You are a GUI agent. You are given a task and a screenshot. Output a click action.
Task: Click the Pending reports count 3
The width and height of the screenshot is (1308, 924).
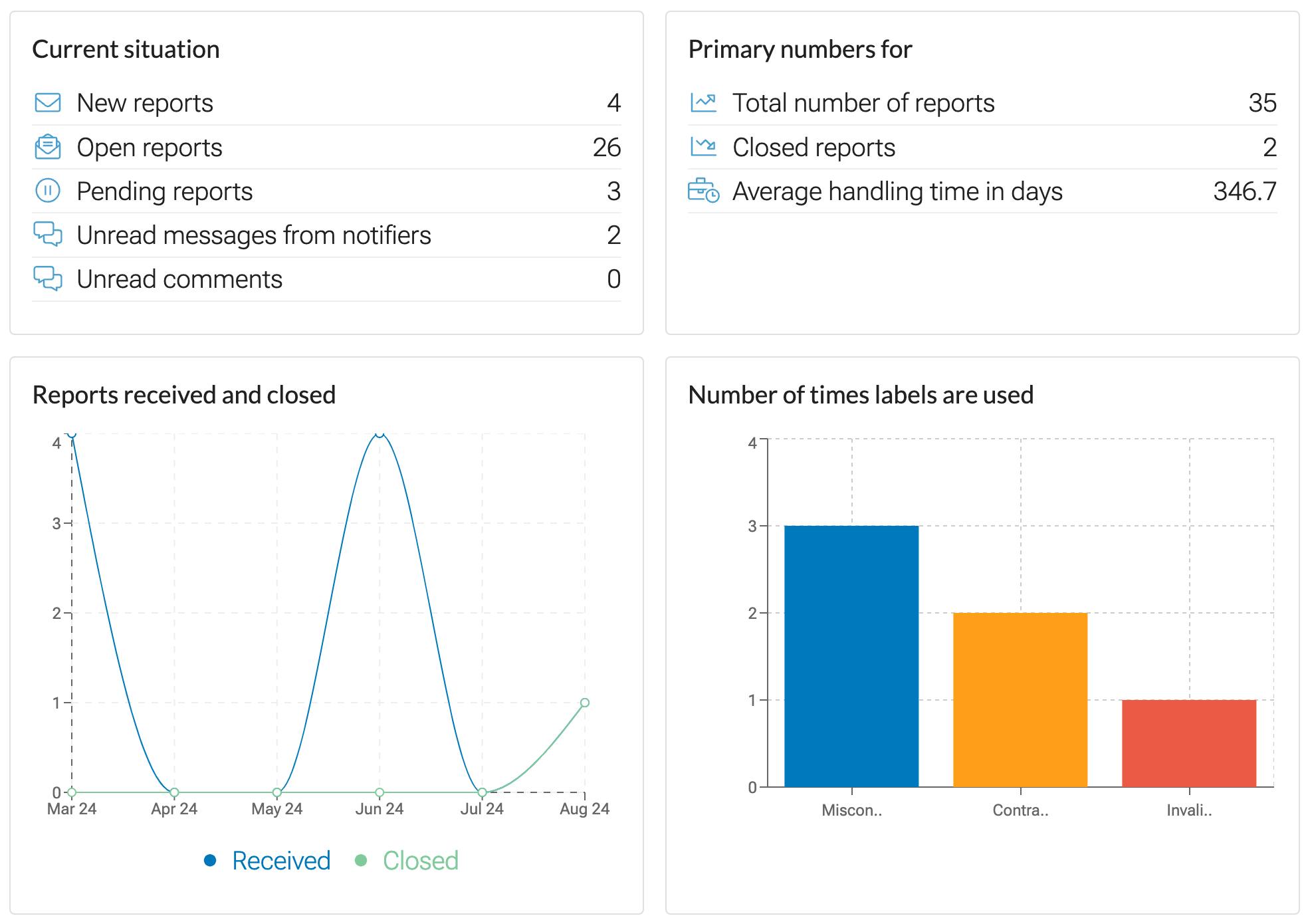pos(613,191)
